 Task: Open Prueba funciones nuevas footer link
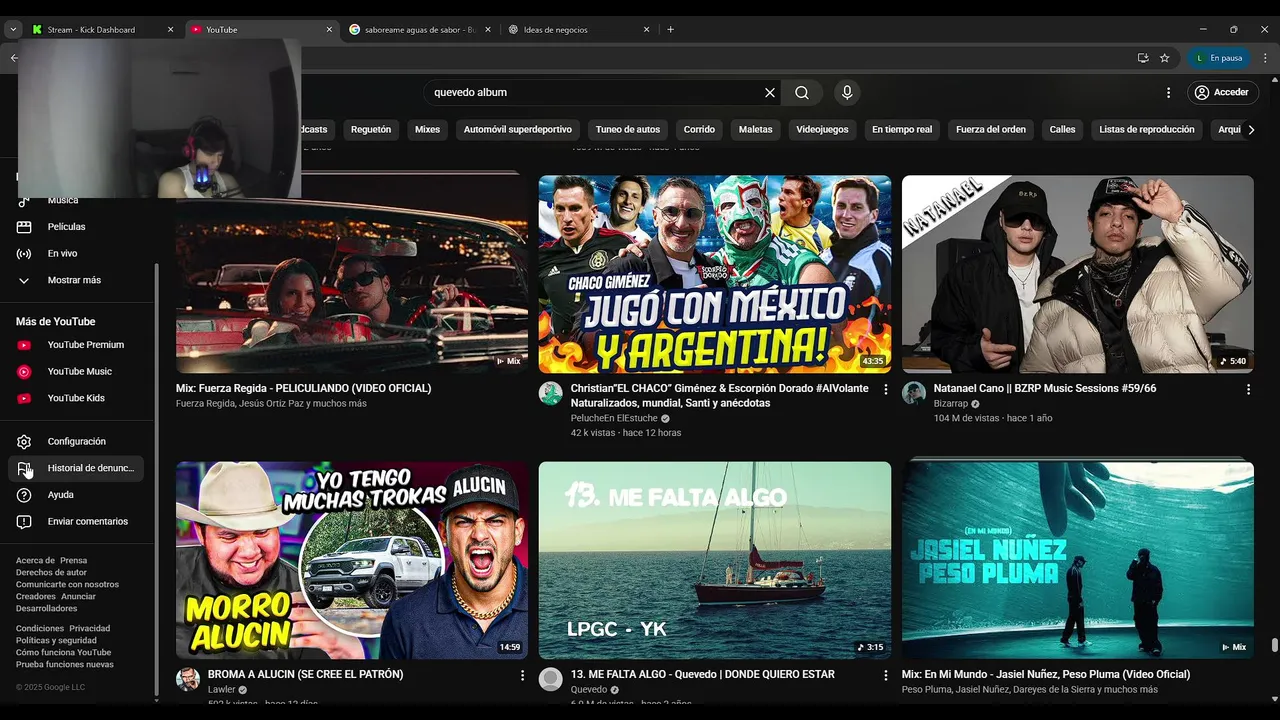(x=65, y=665)
